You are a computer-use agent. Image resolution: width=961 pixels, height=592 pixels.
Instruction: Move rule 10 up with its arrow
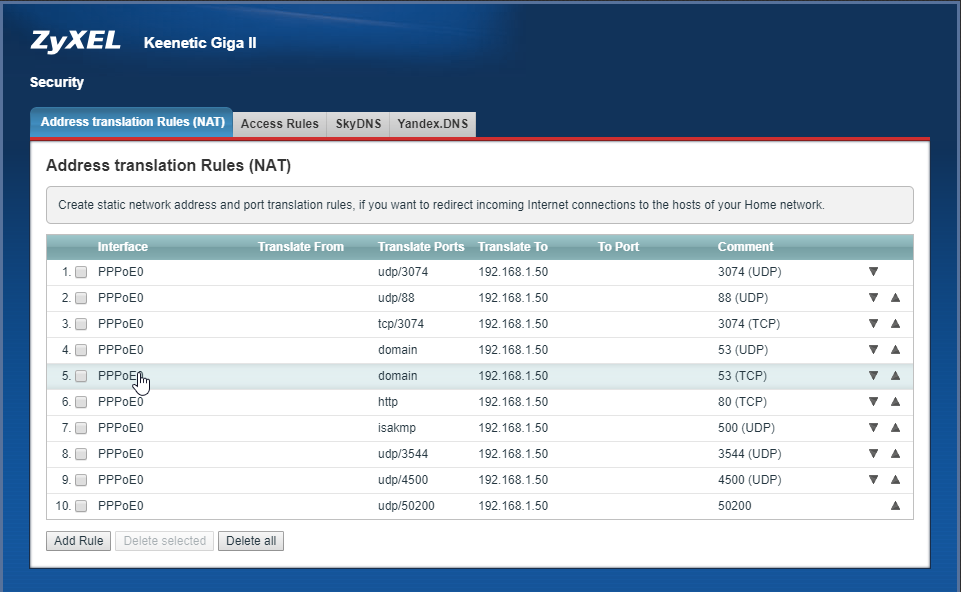pyautogui.click(x=895, y=505)
